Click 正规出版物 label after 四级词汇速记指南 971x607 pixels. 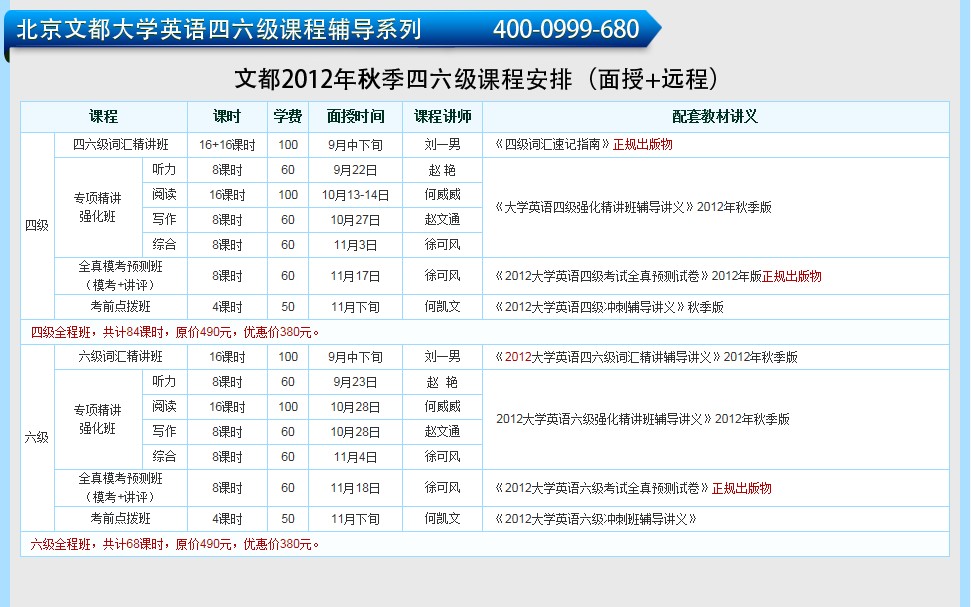click(x=643, y=144)
